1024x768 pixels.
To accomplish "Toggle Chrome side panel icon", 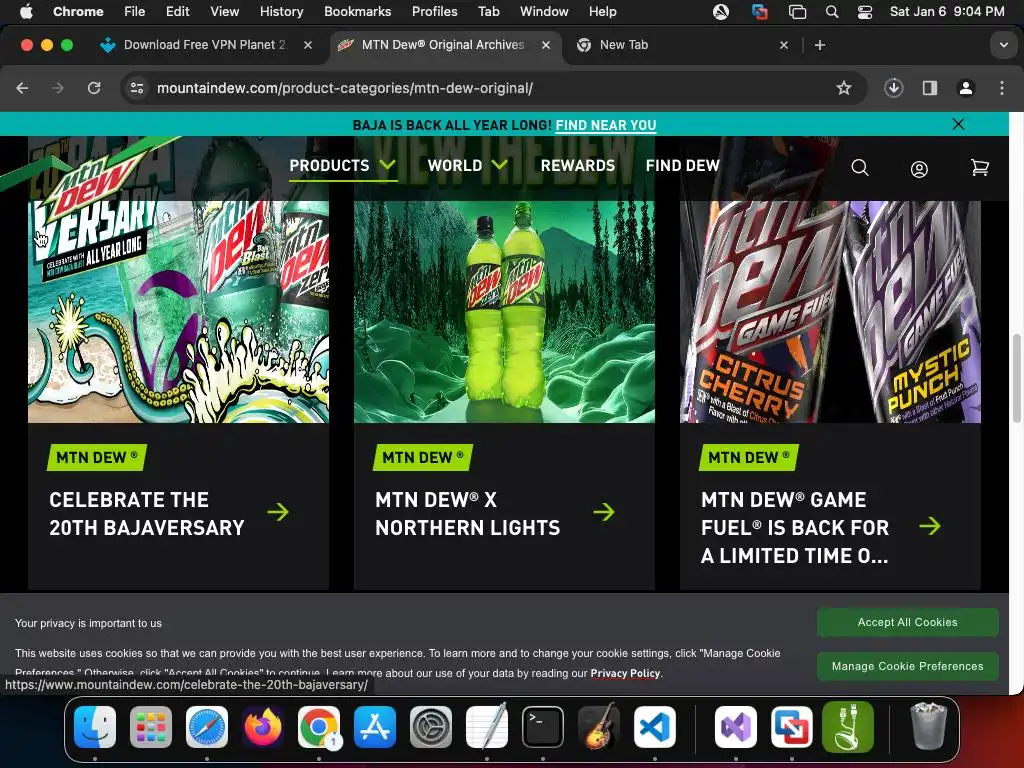I will (930, 88).
